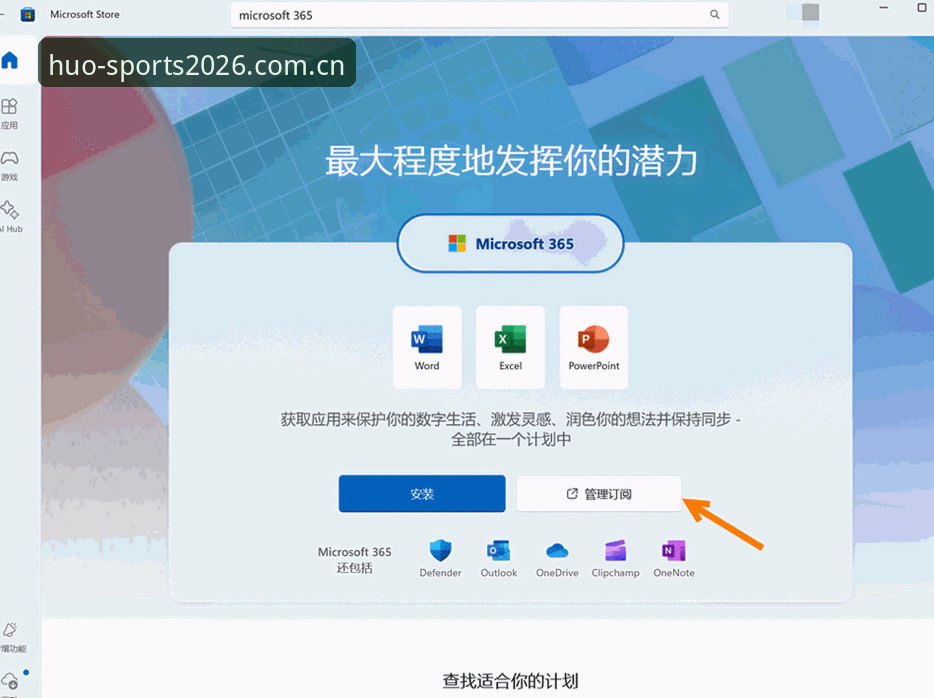Click the blue 安装 install button

[x=422, y=494]
